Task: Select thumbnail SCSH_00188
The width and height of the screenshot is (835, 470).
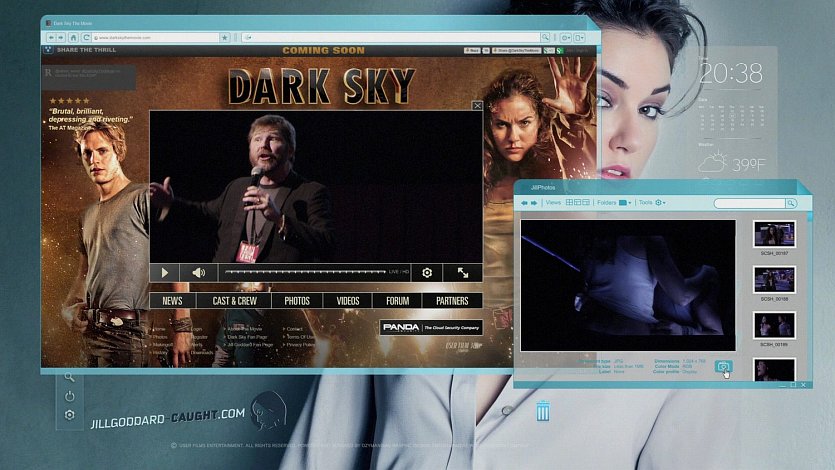Action: coord(774,279)
